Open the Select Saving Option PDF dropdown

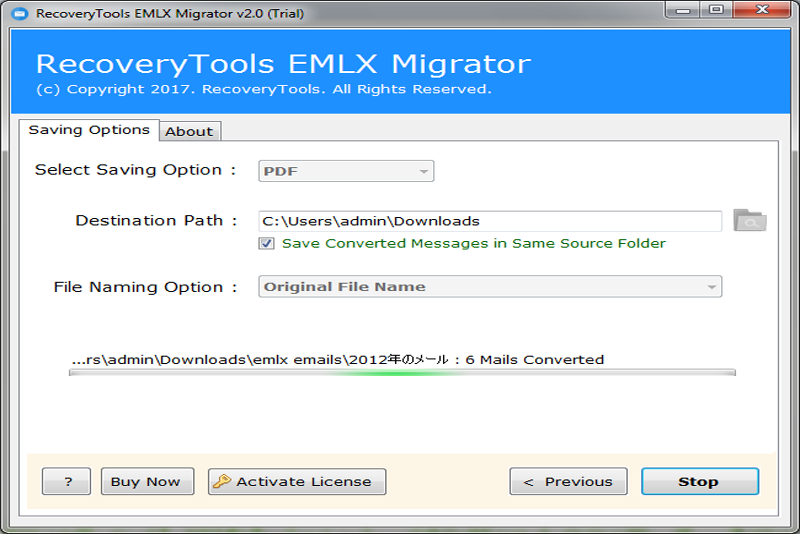(x=346, y=171)
